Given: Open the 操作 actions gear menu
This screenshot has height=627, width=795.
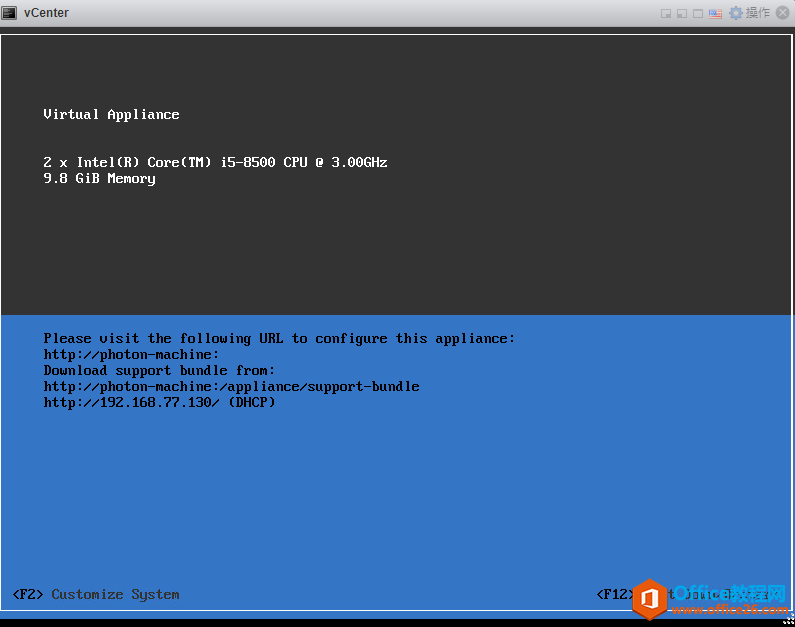Looking at the screenshot, I should point(749,13).
